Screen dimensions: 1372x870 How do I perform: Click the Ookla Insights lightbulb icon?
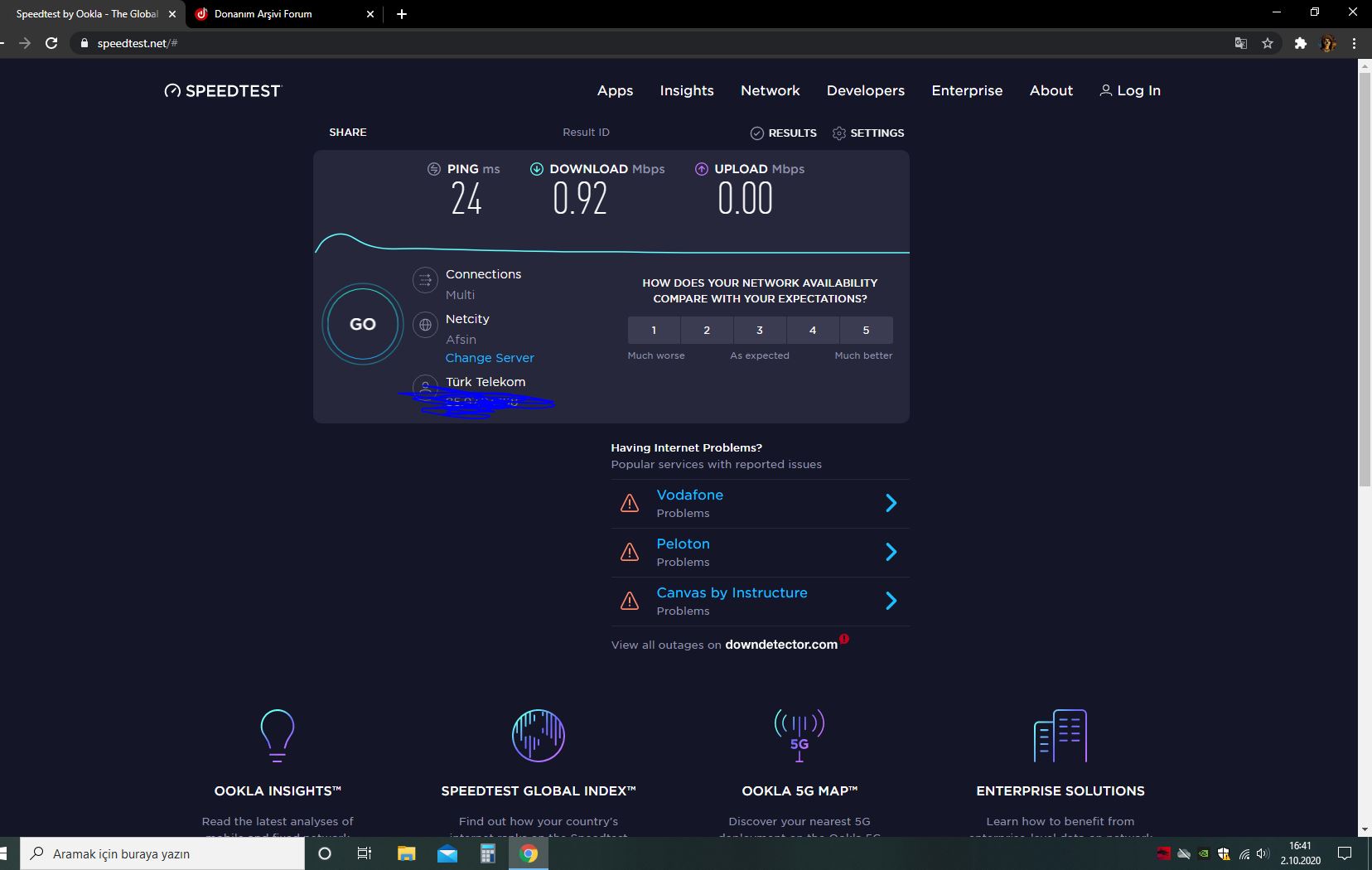(277, 735)
